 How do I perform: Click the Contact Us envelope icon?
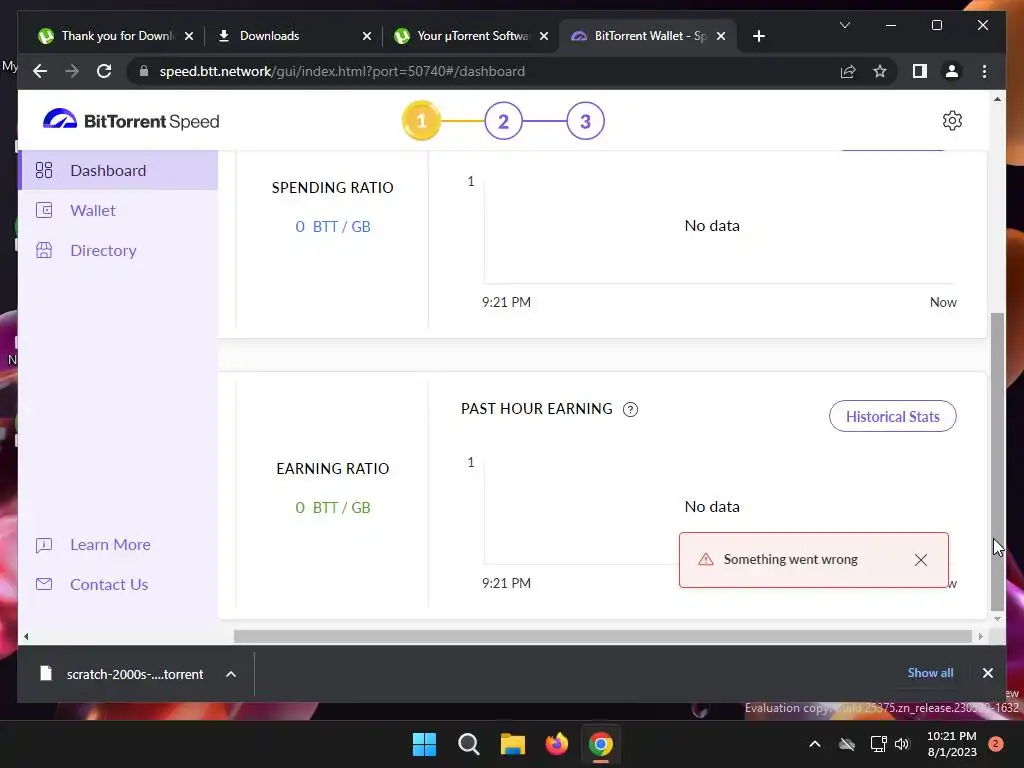pos(44,584)
